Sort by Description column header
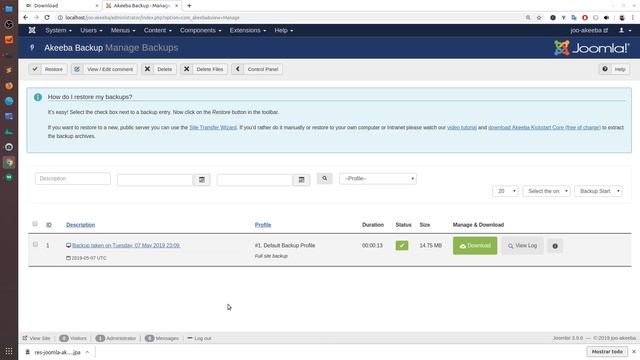This screenshot has width=640, height=360. point(80,225)
